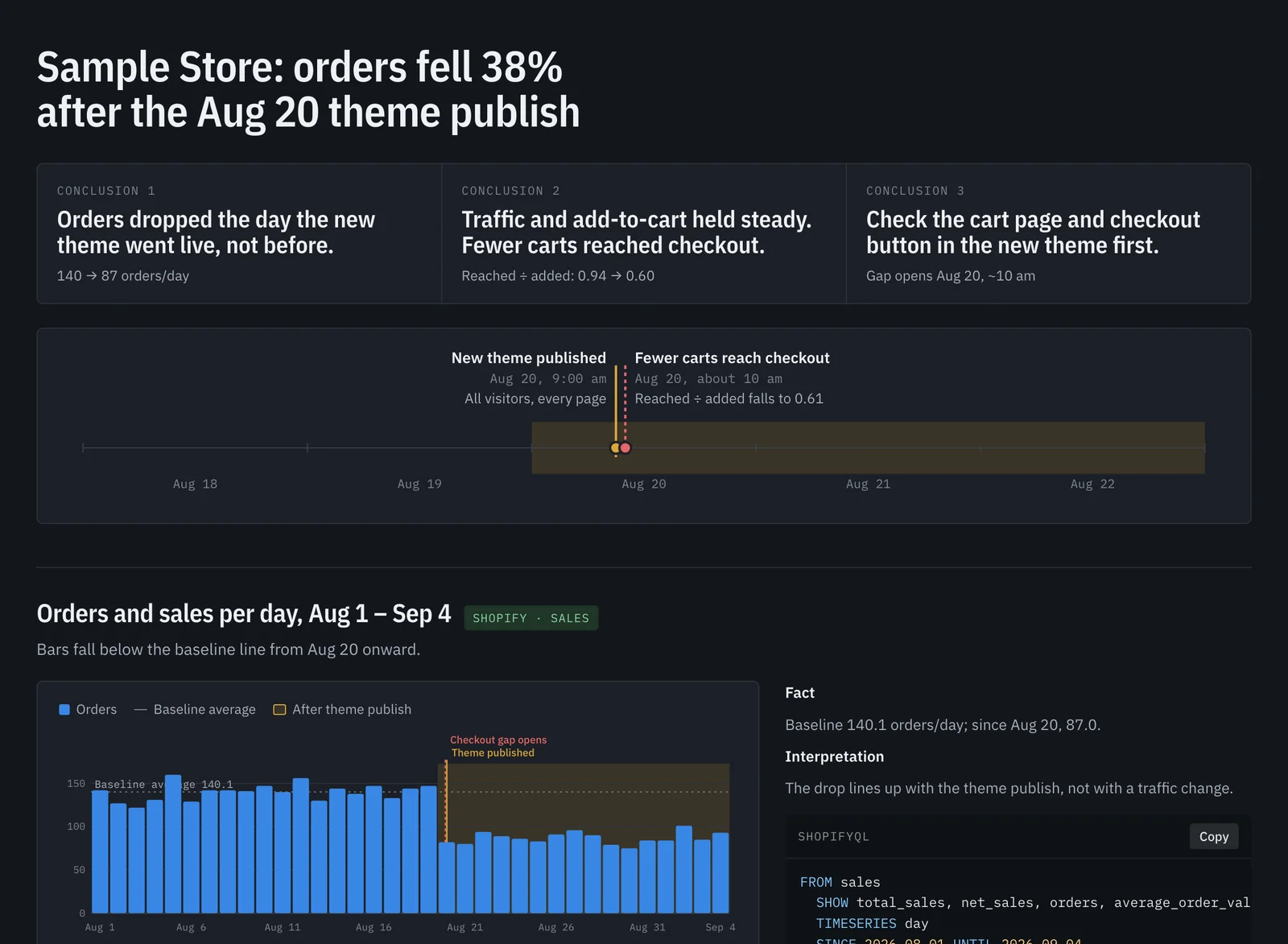The width and height of the screenshot is (1288, 944).
Task: Click the Aug 1 label on the chart axis
Action: pos(100,928)
